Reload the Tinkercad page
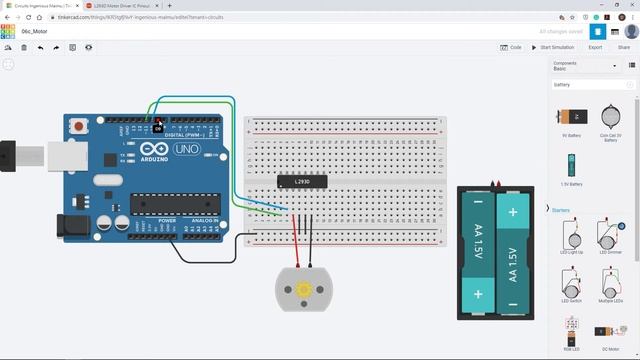The height and width of the screenshot is (360, 640). (x=29, y=18)
